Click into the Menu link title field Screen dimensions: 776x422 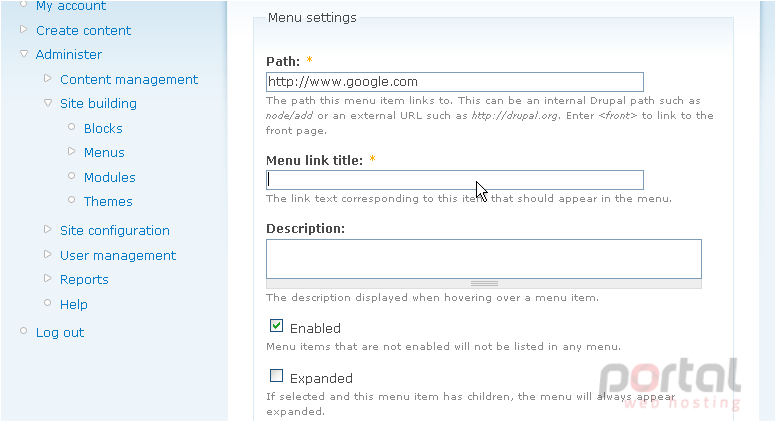pyautogui.click(x=455, y=180)
